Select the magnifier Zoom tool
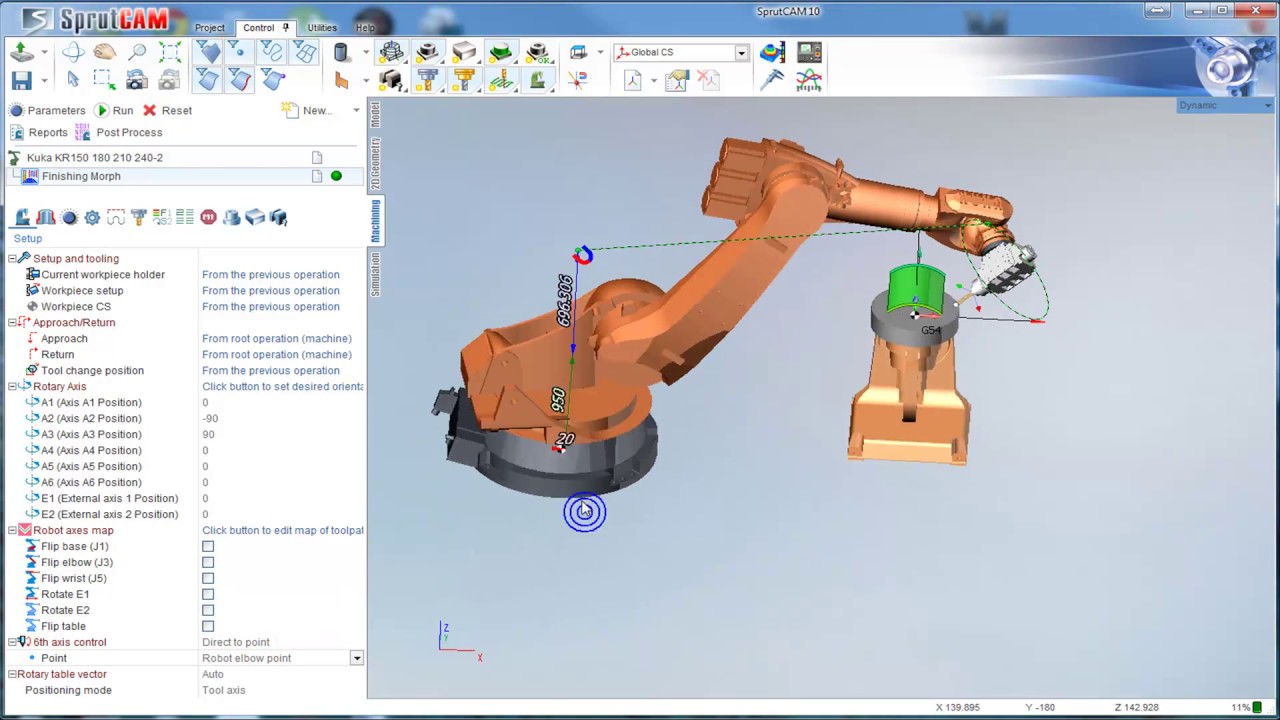This screenshot has width=1280, height=720. (x=137, y=52)
